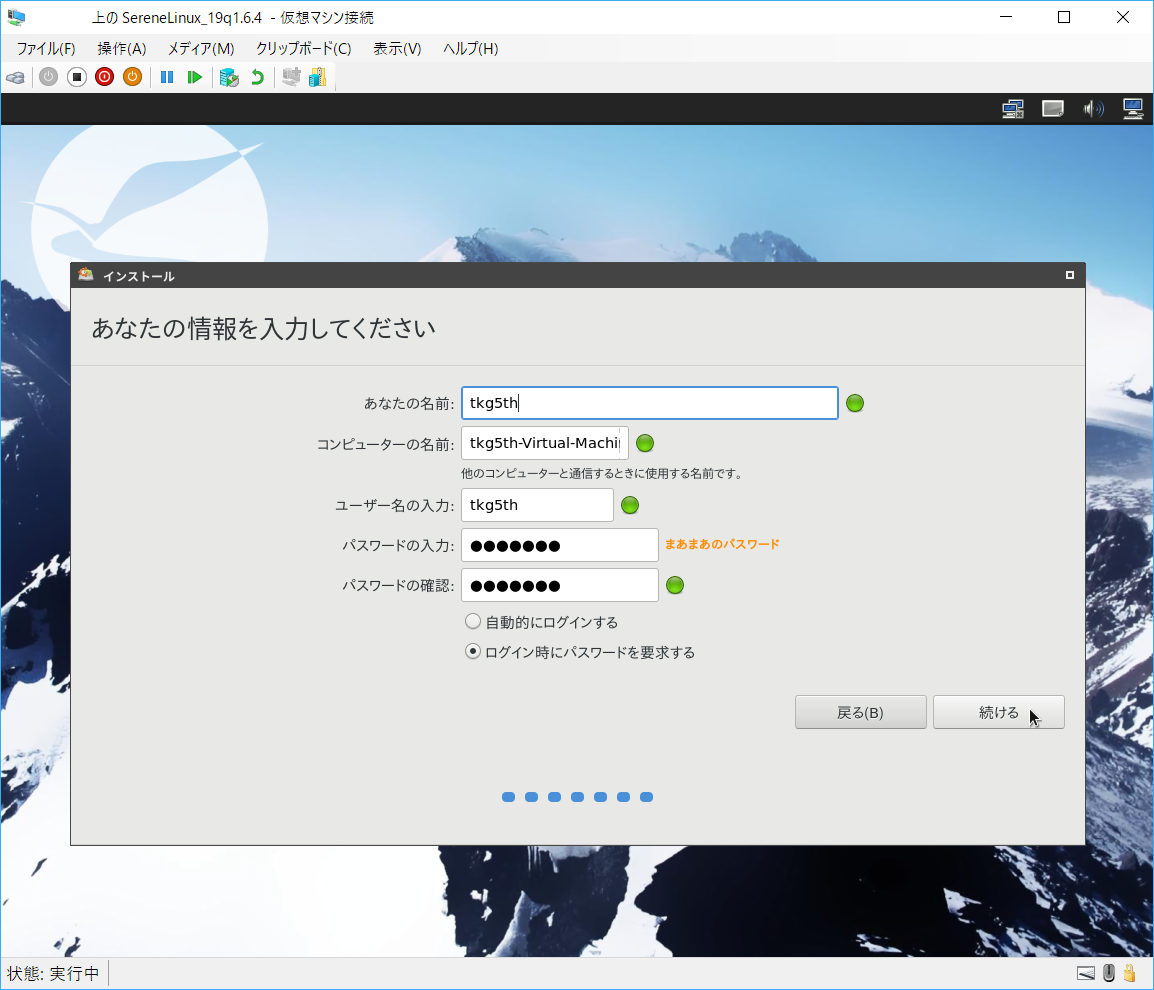Click green status dot beside computer name

(645, 443)
